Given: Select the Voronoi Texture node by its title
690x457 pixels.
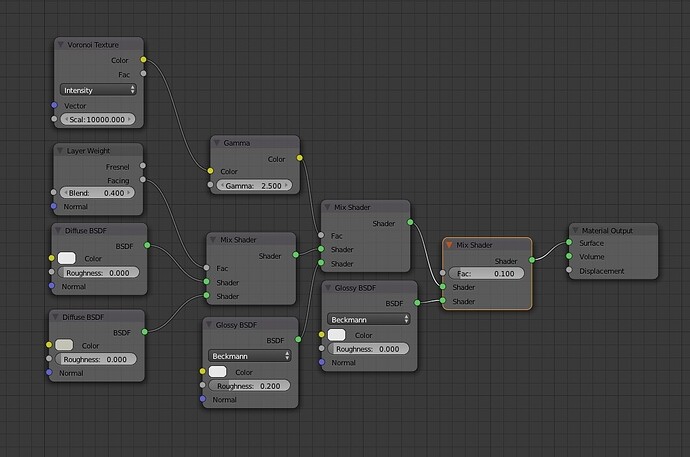Looking at the screenshot, I should 93,44.
